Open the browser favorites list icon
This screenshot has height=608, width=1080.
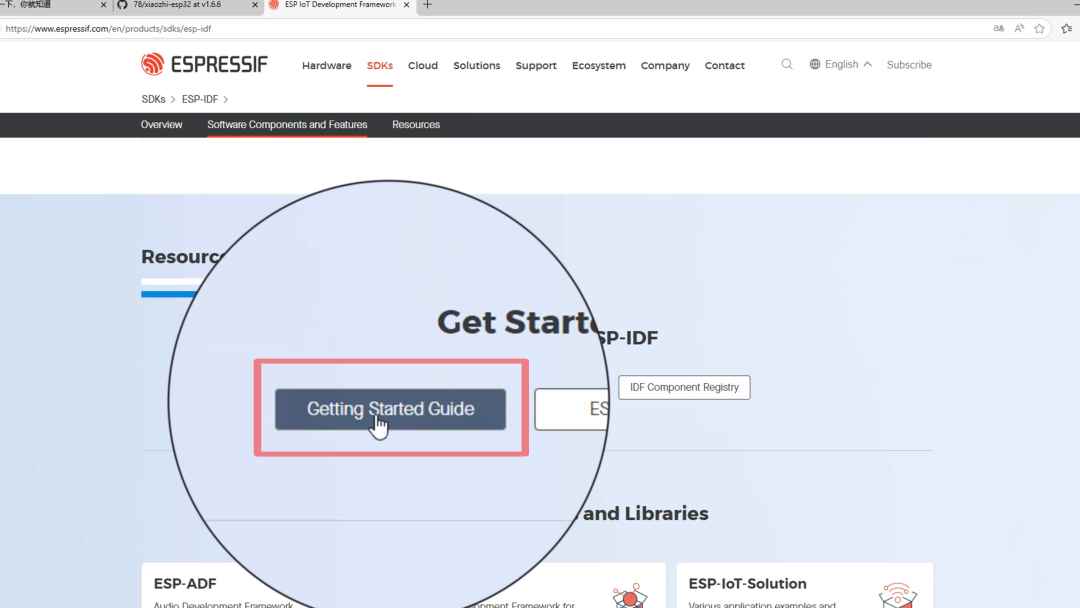[x=1067, y=29]
